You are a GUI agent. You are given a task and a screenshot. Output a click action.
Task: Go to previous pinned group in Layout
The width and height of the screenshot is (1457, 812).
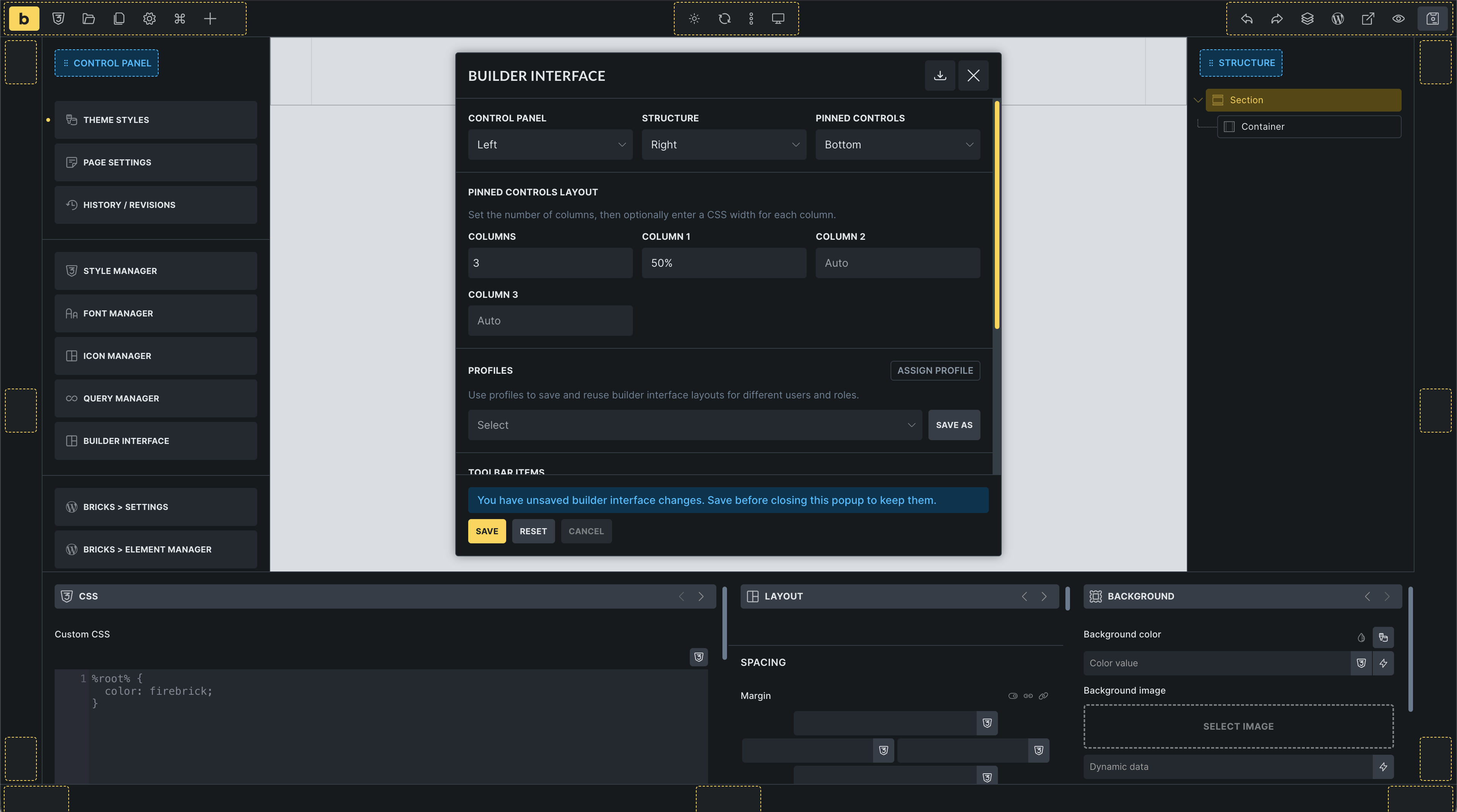(1024, 596)
